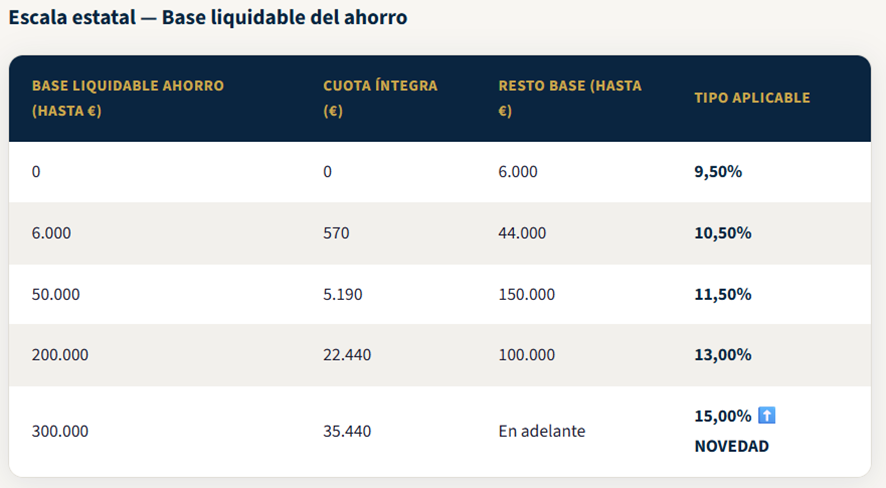Click the 15,00% rate text
The image size is (886, 488).
[722, 415]
